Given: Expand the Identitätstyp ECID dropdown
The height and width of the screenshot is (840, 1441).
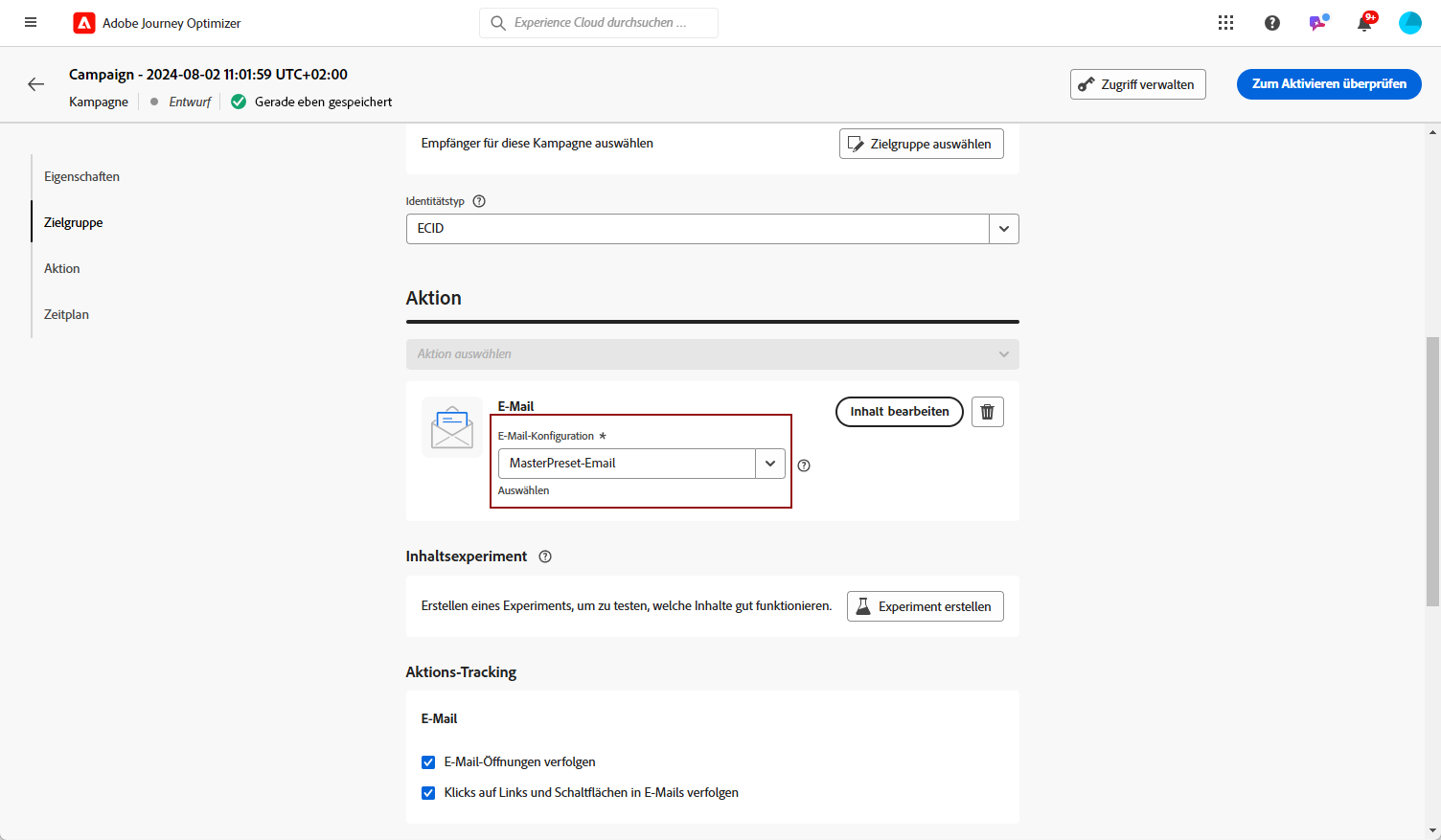Looking at the screenshot, I should pos(1003,229).
